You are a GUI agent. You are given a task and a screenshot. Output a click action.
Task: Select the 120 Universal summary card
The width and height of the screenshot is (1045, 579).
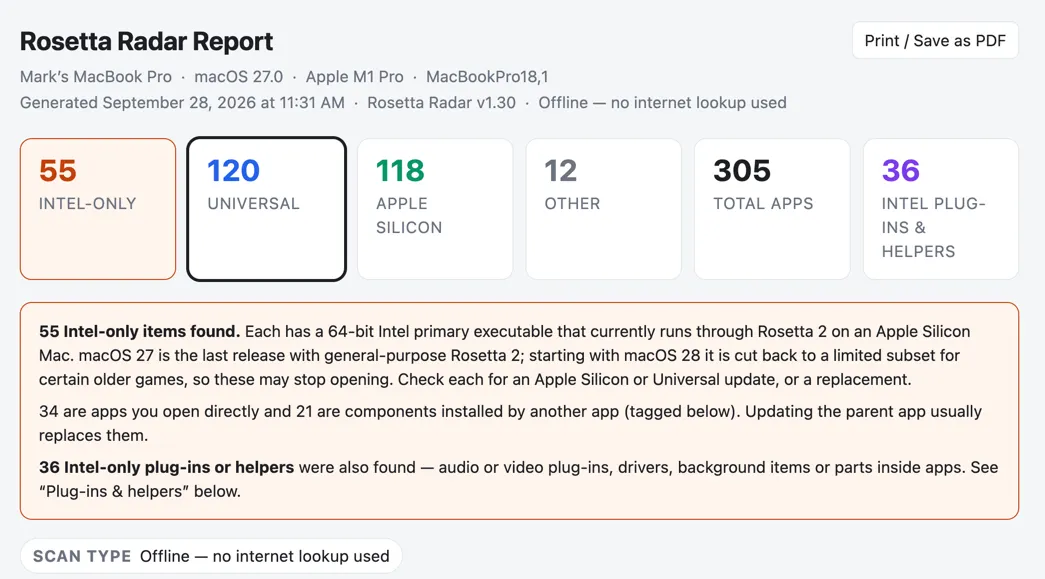[x=267, y=209]
